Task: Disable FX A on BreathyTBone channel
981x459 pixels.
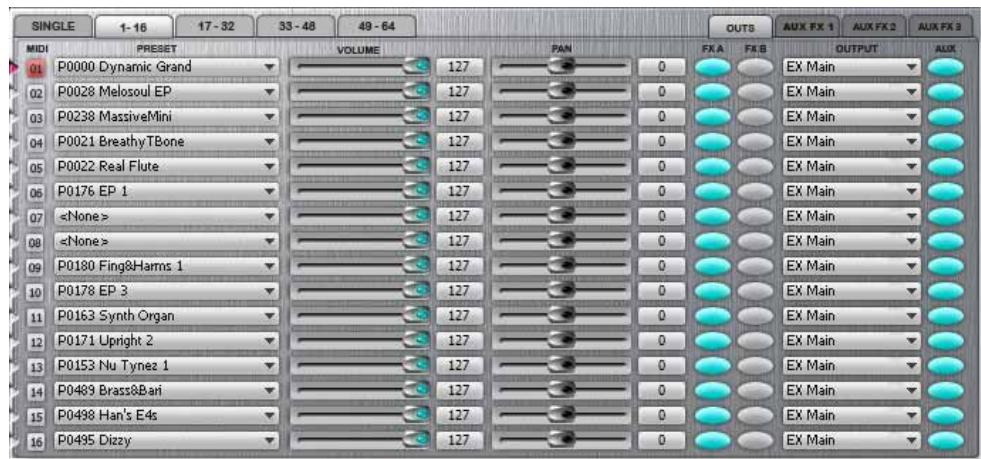Action: pos(713,143)
